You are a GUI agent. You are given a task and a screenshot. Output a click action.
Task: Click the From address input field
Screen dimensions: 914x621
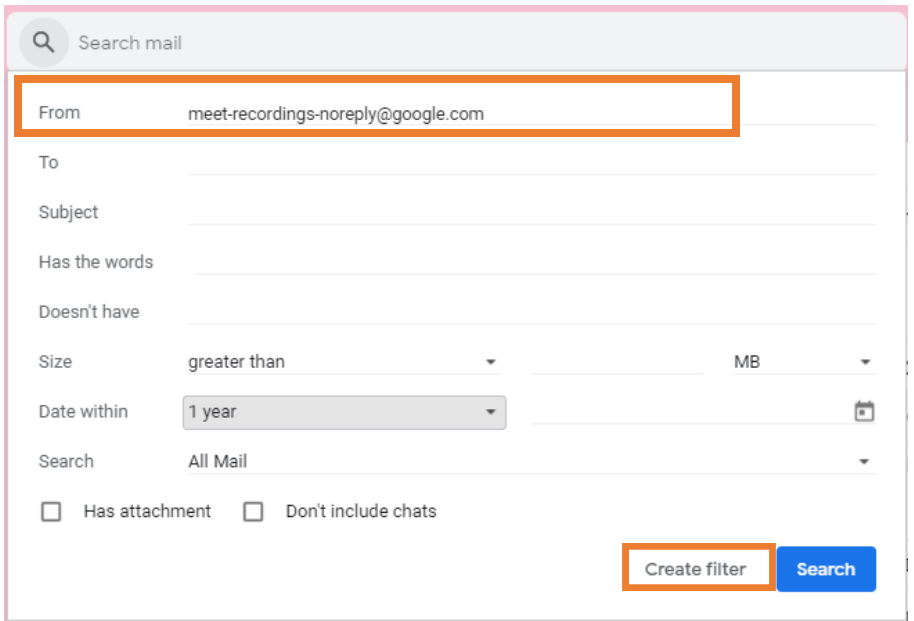pyautogui.click(x=450, y=113)
